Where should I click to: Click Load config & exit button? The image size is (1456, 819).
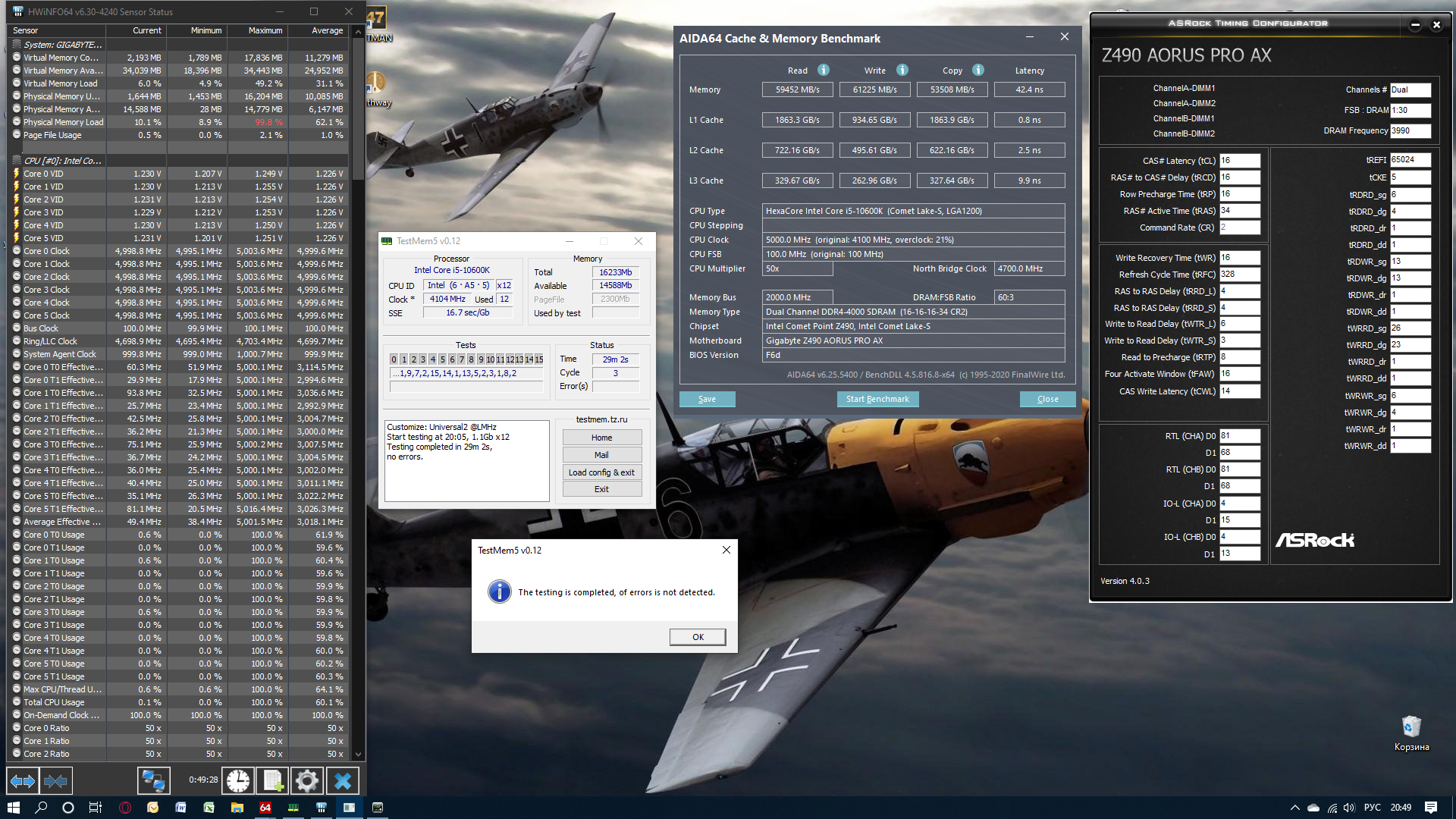click(x=601, y=472)
